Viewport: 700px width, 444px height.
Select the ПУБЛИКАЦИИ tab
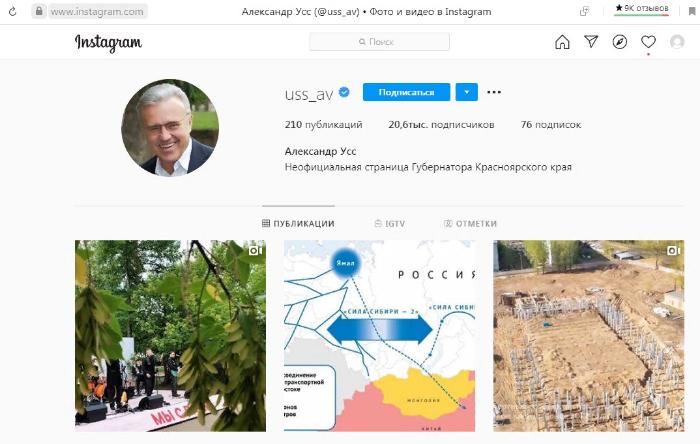tap(298, 224)
